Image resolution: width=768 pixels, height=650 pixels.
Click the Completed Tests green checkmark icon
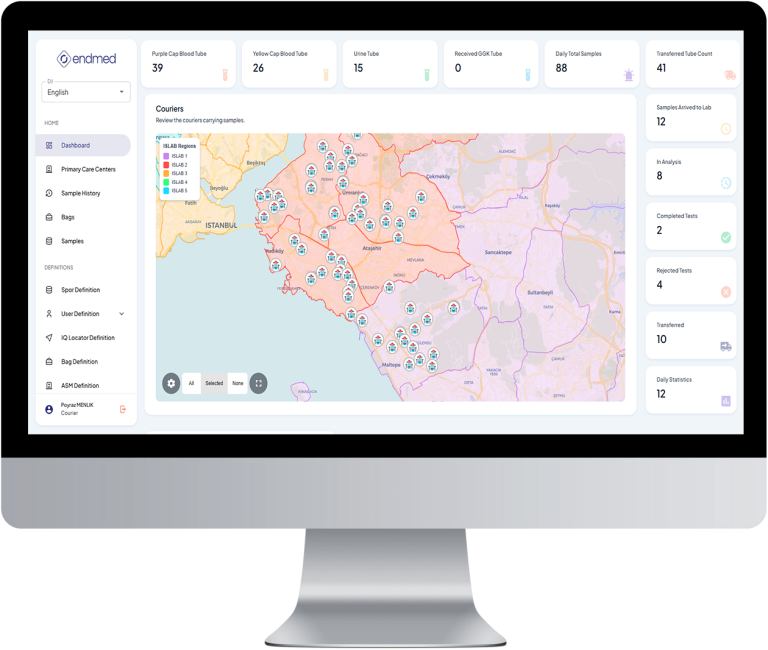pos(725,237)
